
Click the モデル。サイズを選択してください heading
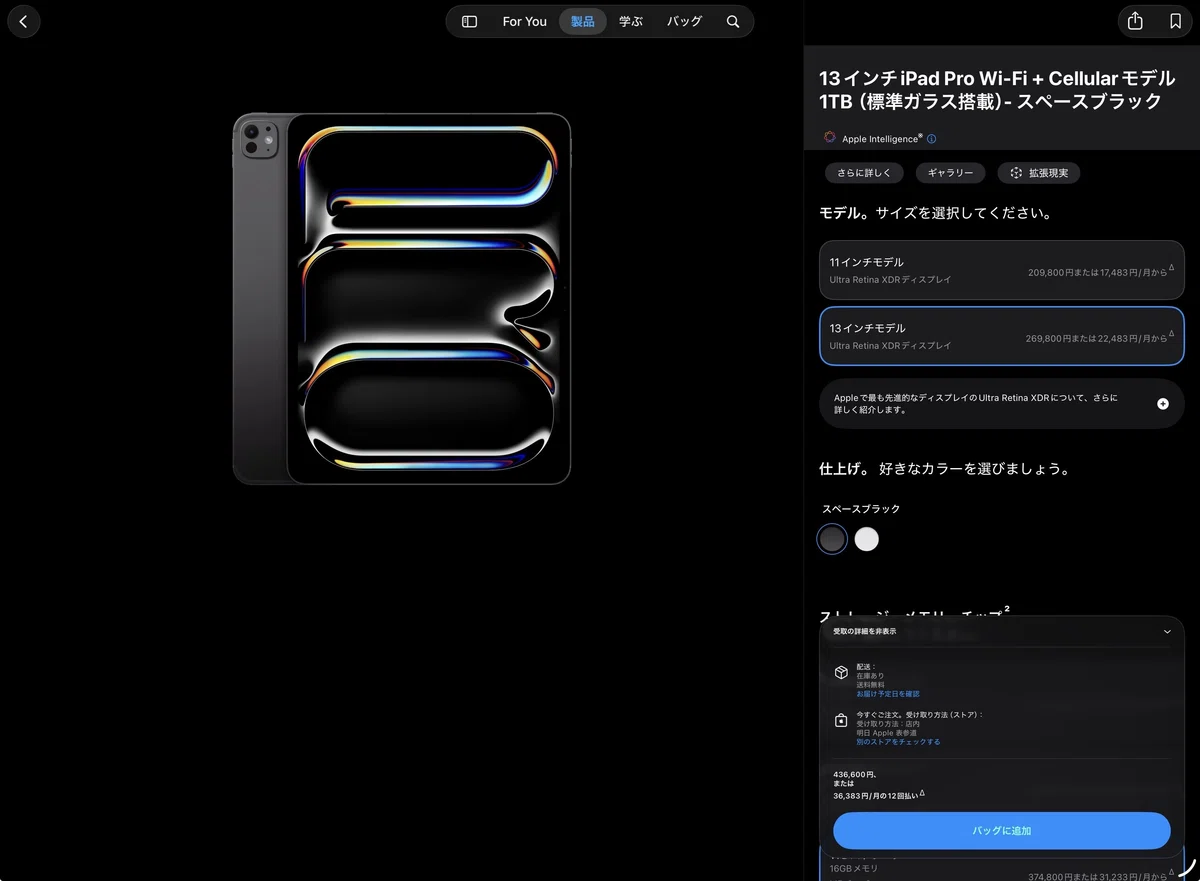(x=935, y=213)
